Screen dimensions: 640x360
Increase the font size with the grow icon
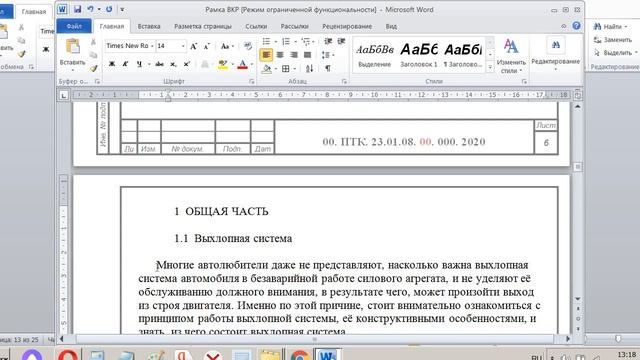194,46
